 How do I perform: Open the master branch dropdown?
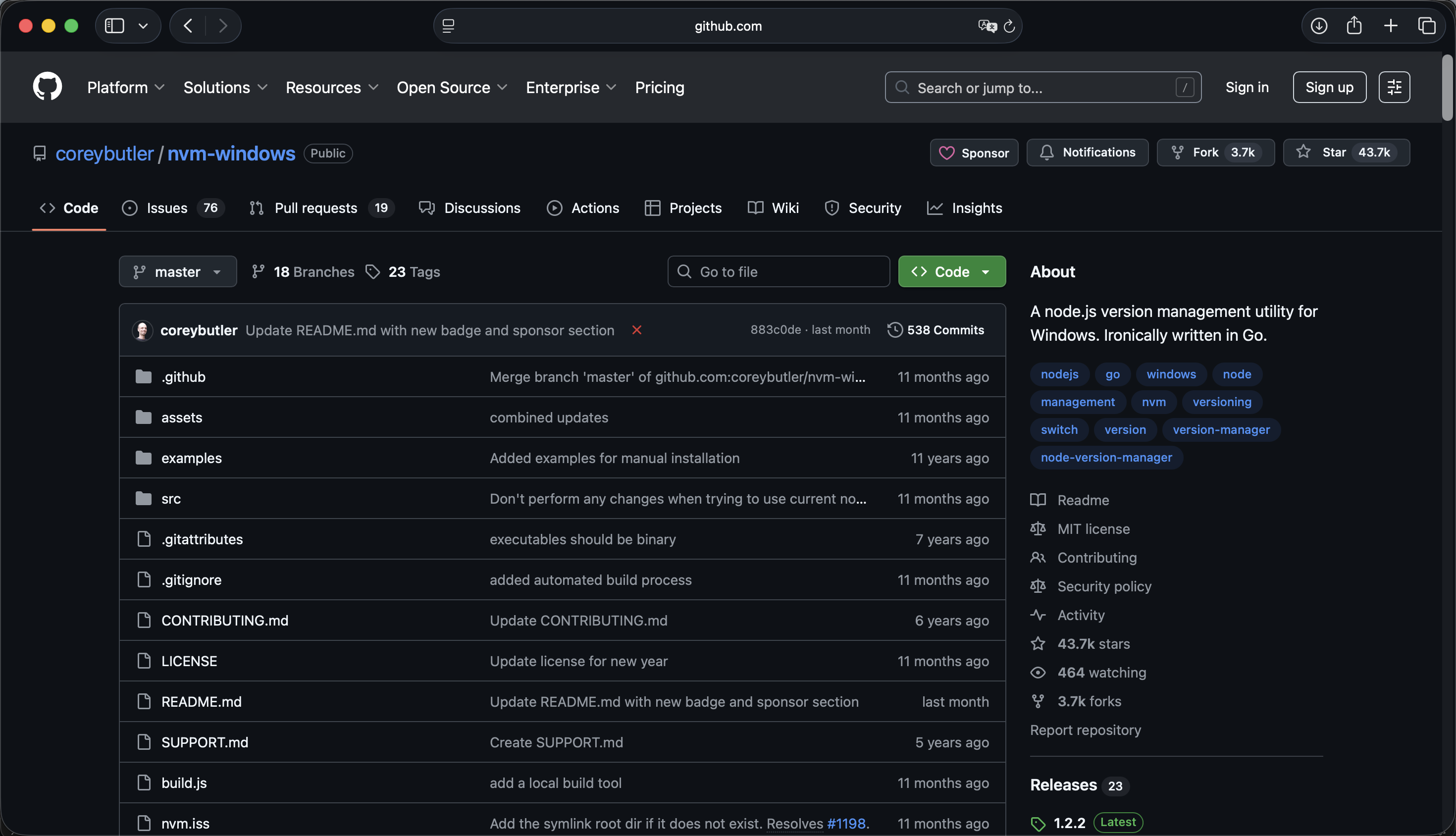(x=177, y=271)
